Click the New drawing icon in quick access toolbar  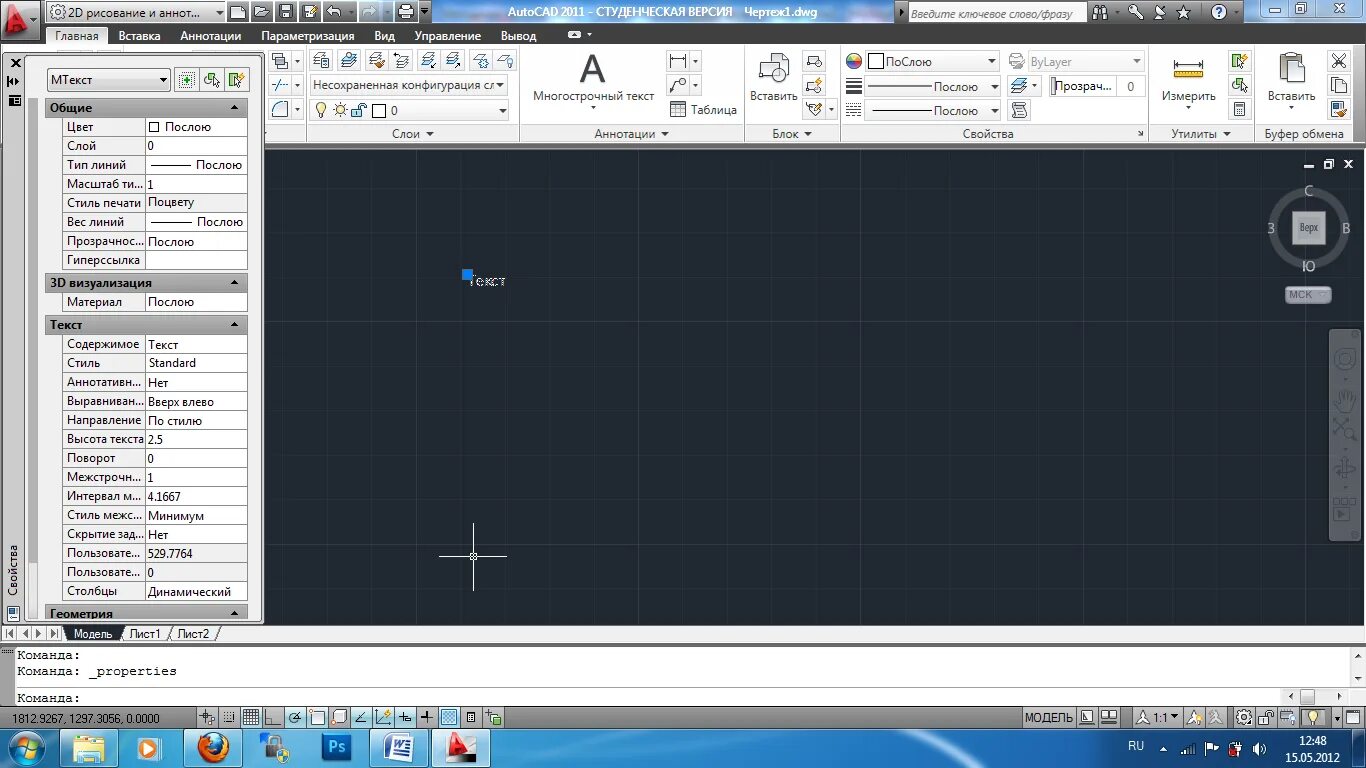coord(238,12)
